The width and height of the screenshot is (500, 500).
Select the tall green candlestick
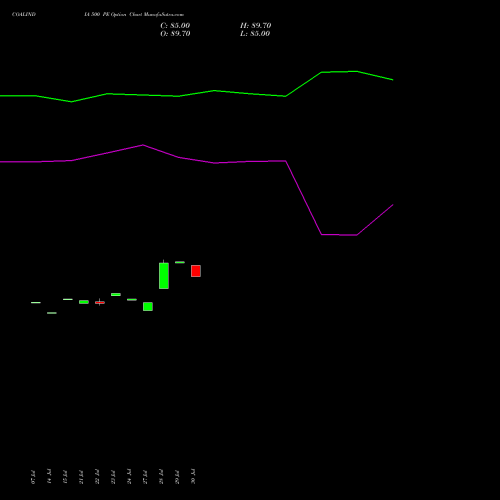164,275
